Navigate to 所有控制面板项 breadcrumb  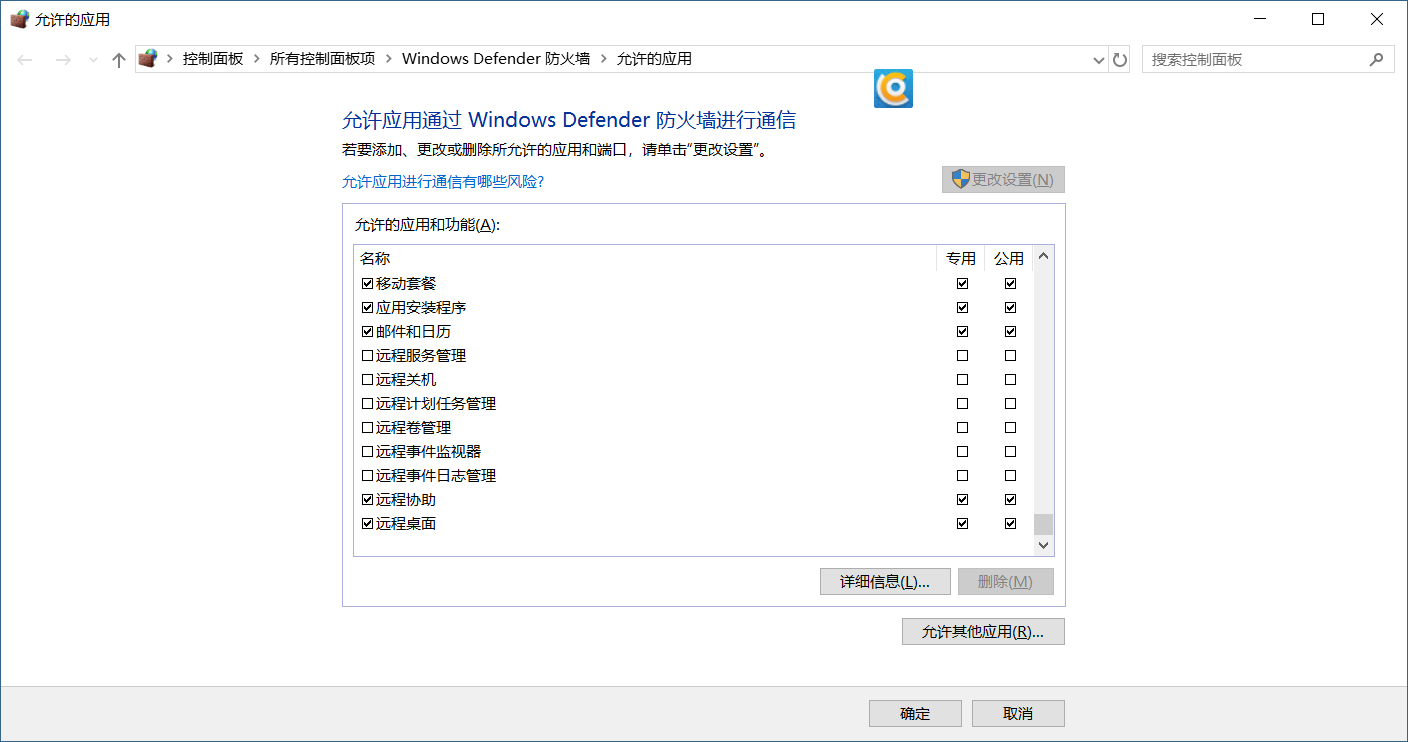click(322, 59)
